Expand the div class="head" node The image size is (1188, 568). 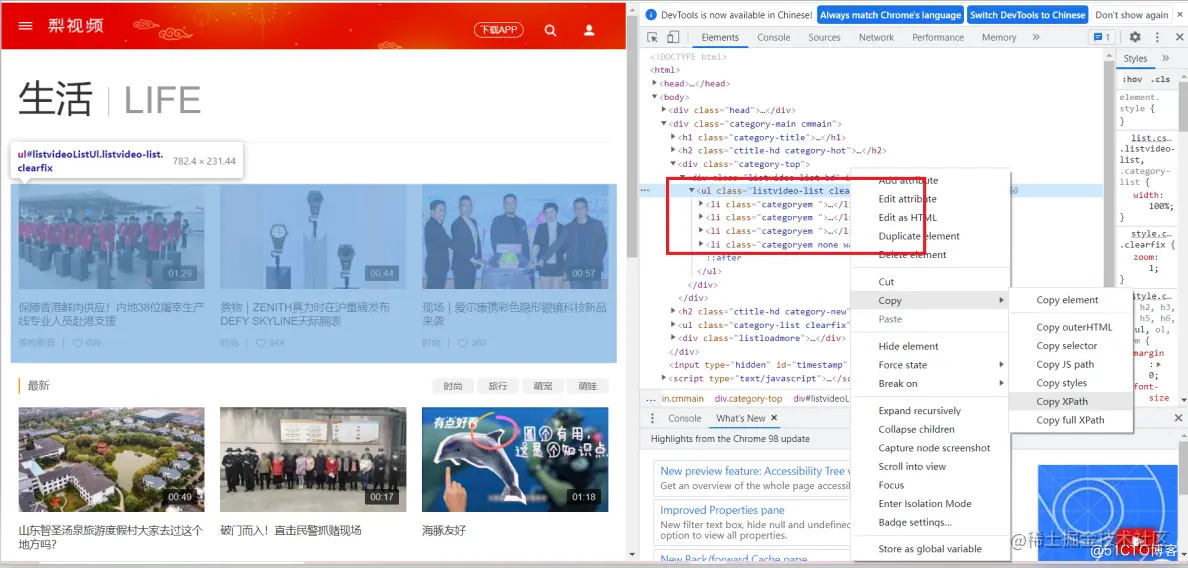click(664, 111)
